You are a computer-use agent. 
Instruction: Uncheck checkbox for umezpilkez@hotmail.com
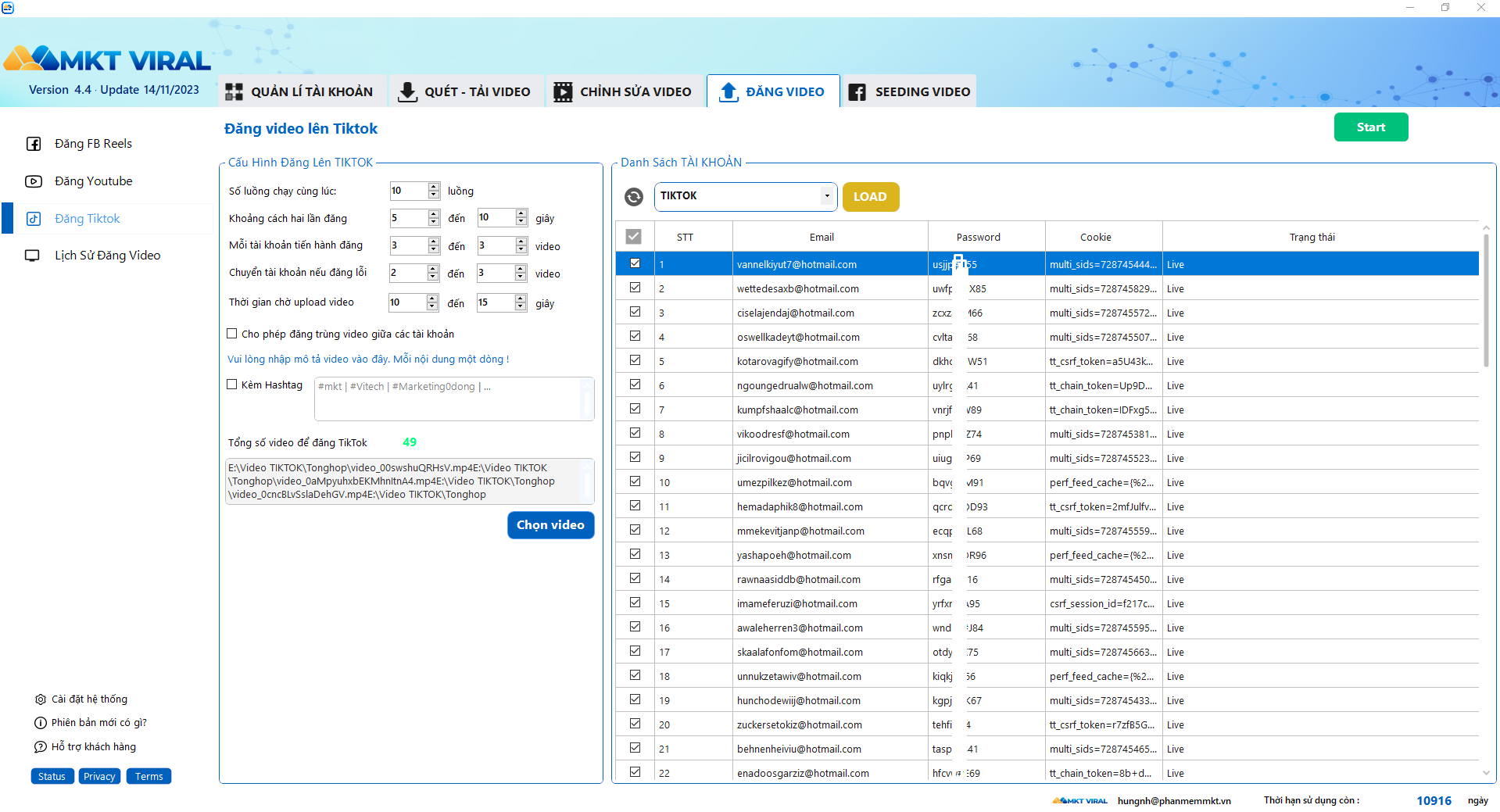click(x=635, y=481)
